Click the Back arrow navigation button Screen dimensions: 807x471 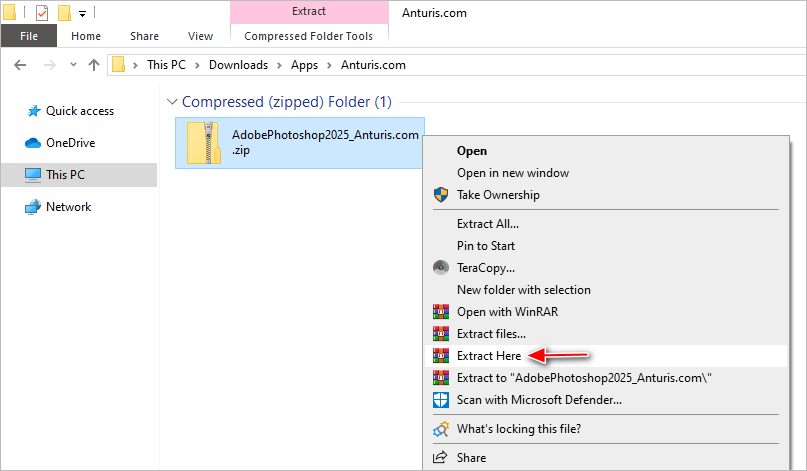pyautogui.click(x=22, y=65)
